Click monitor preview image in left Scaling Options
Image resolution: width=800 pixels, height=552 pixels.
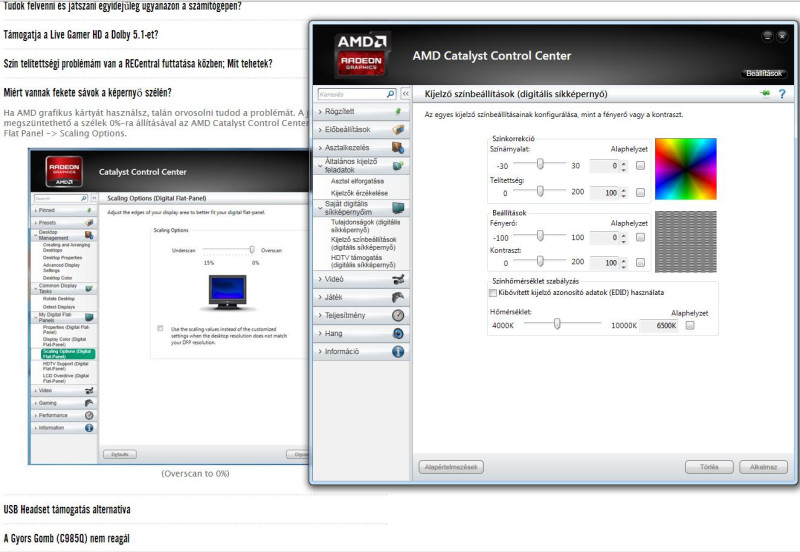[x=228, y=292]
